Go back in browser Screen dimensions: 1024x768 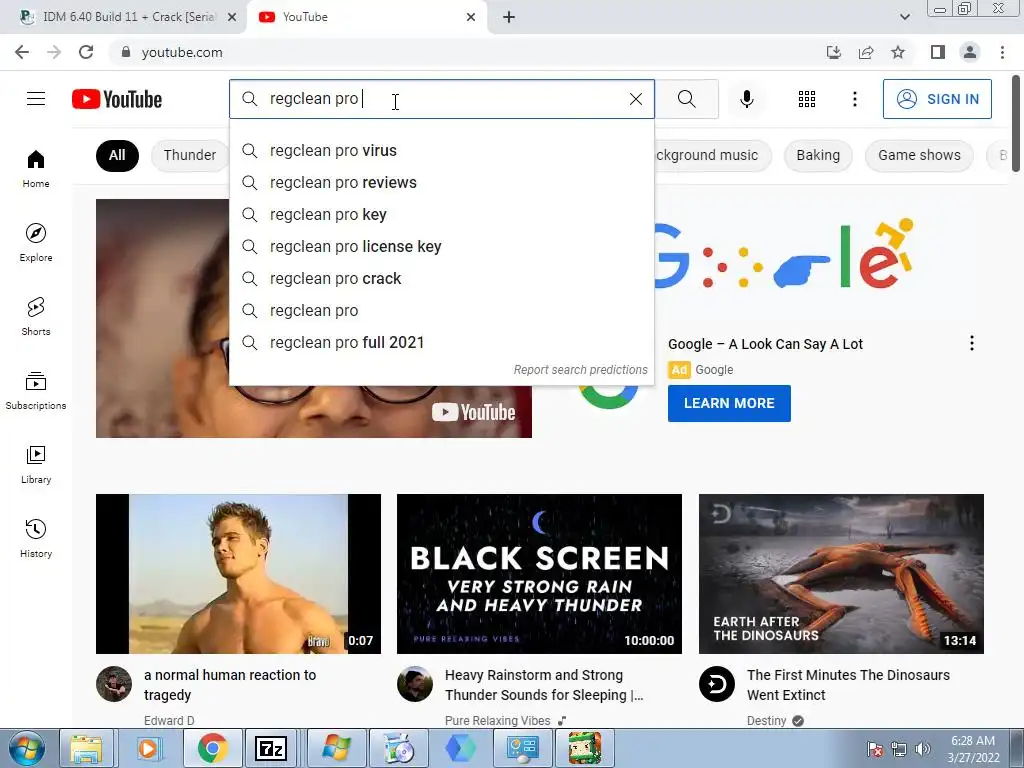point(22,52)
